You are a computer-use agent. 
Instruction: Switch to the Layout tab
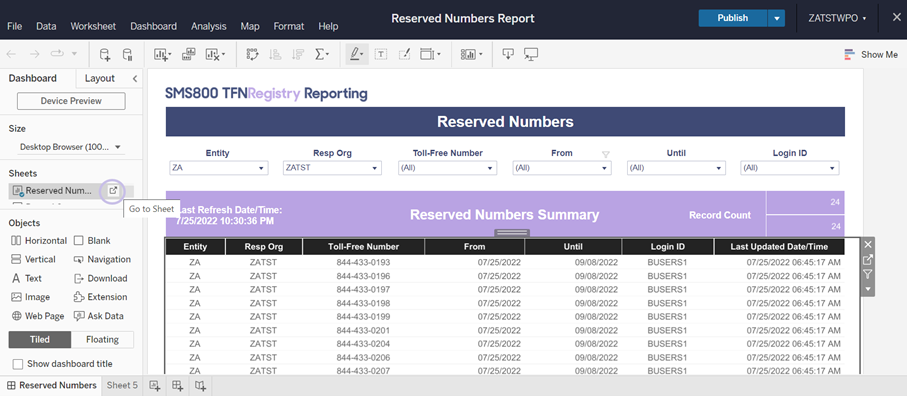click(x=99, y=79)
